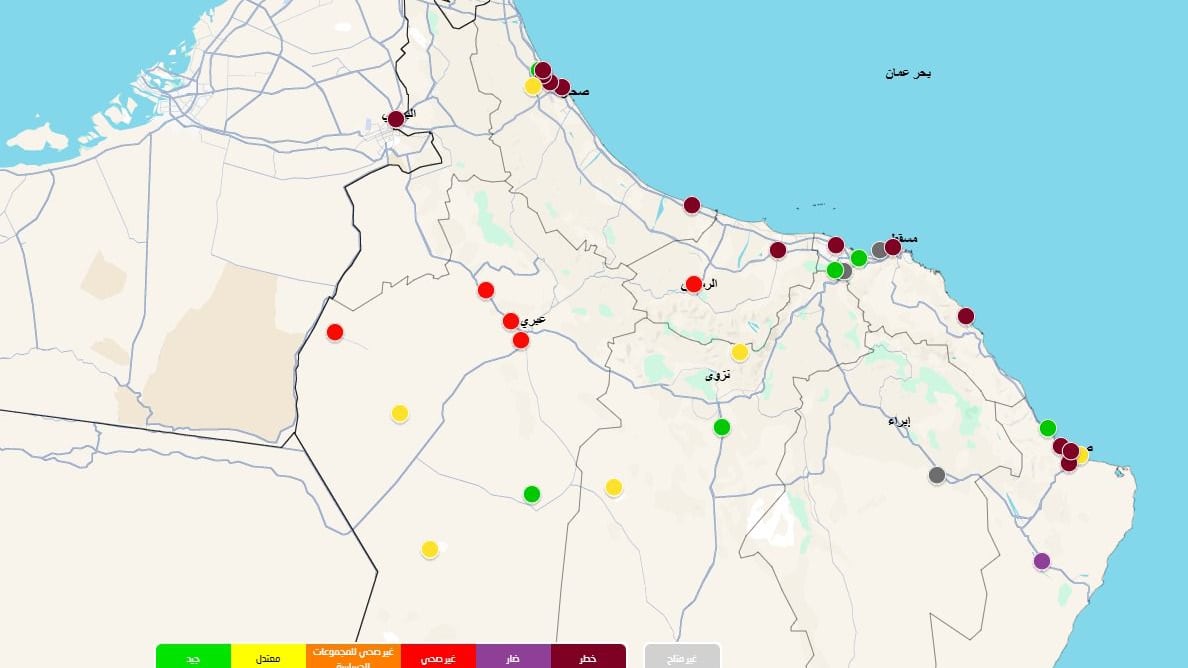The width and height of the screenshot is (1188, 668).
Task: Select the gray marker south of إبراء
Action: click(937, 475)
